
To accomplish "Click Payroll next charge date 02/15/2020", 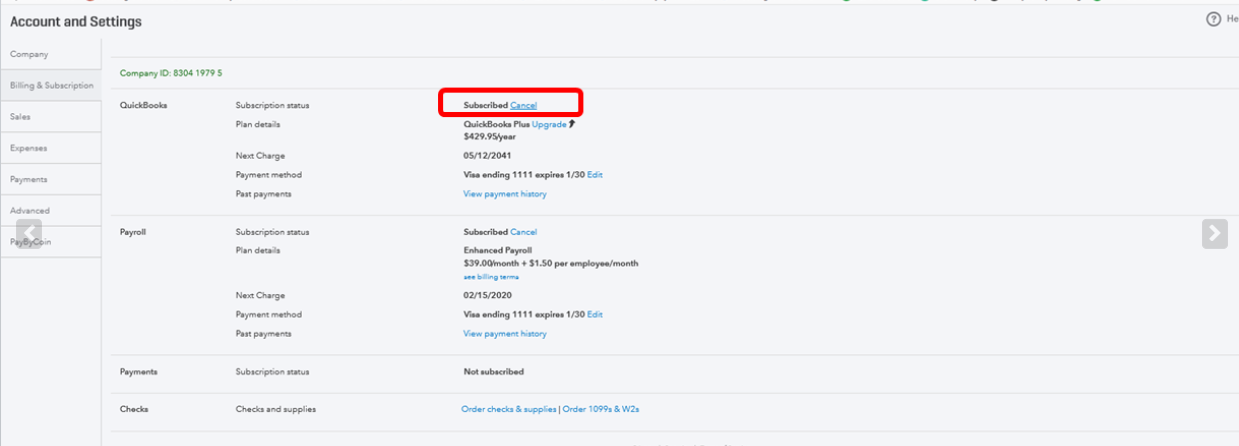I will point(487,295).
